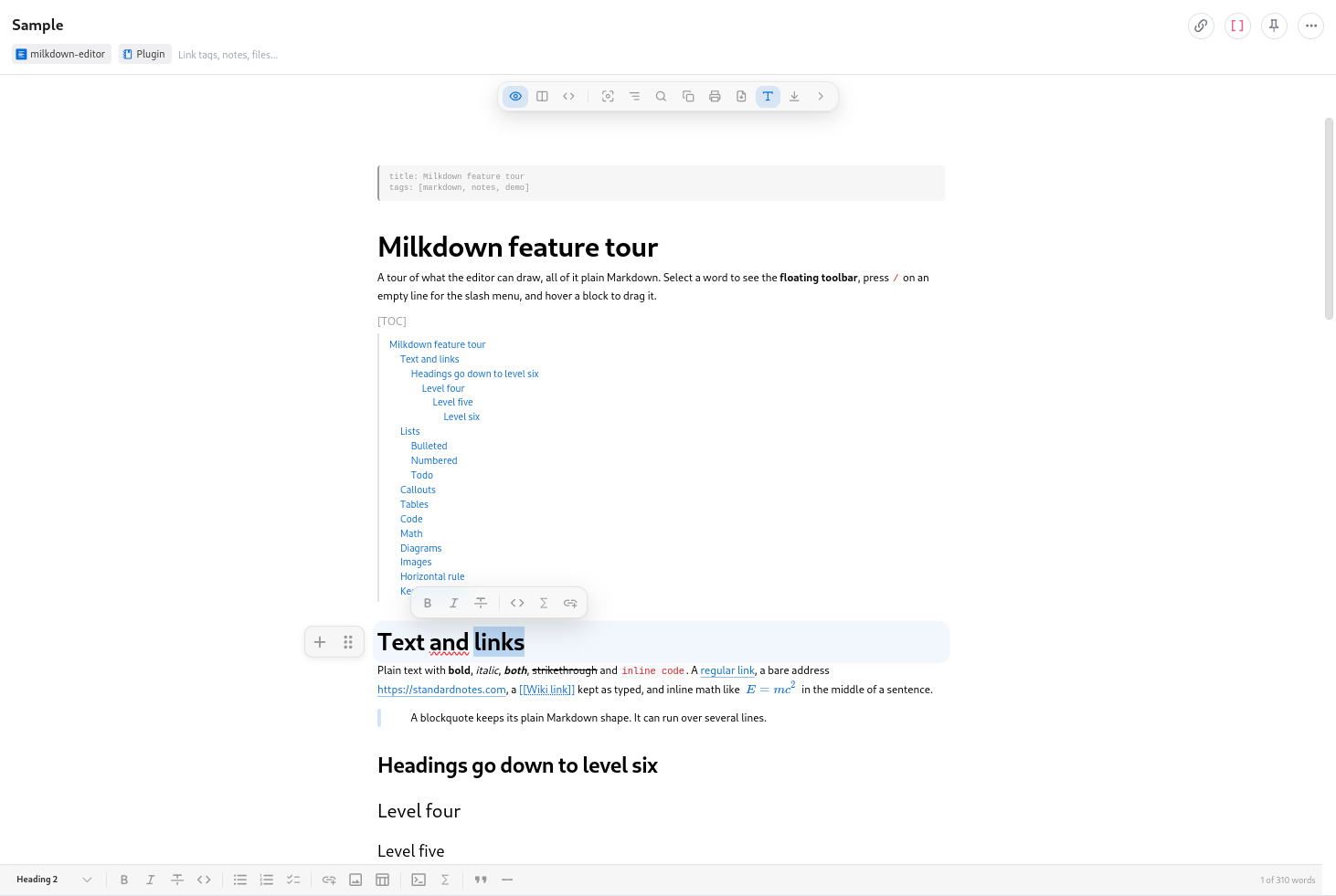Open https://standardnotes.com address link

(441, 690)
